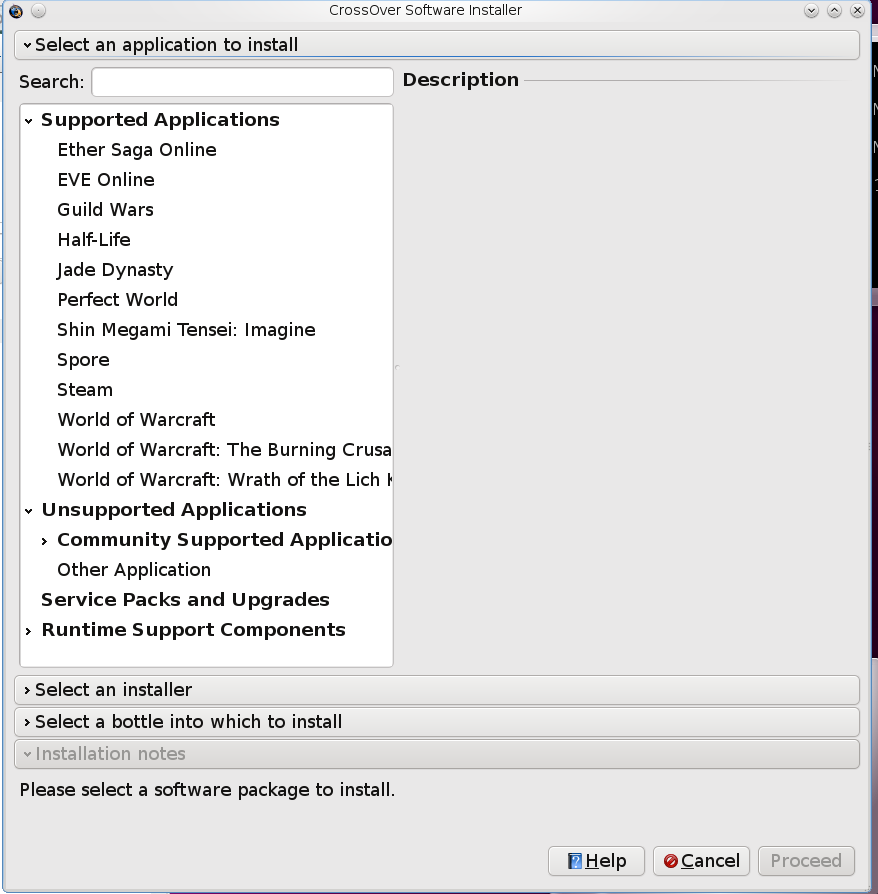Cancel the software installer

click(701, 860)
